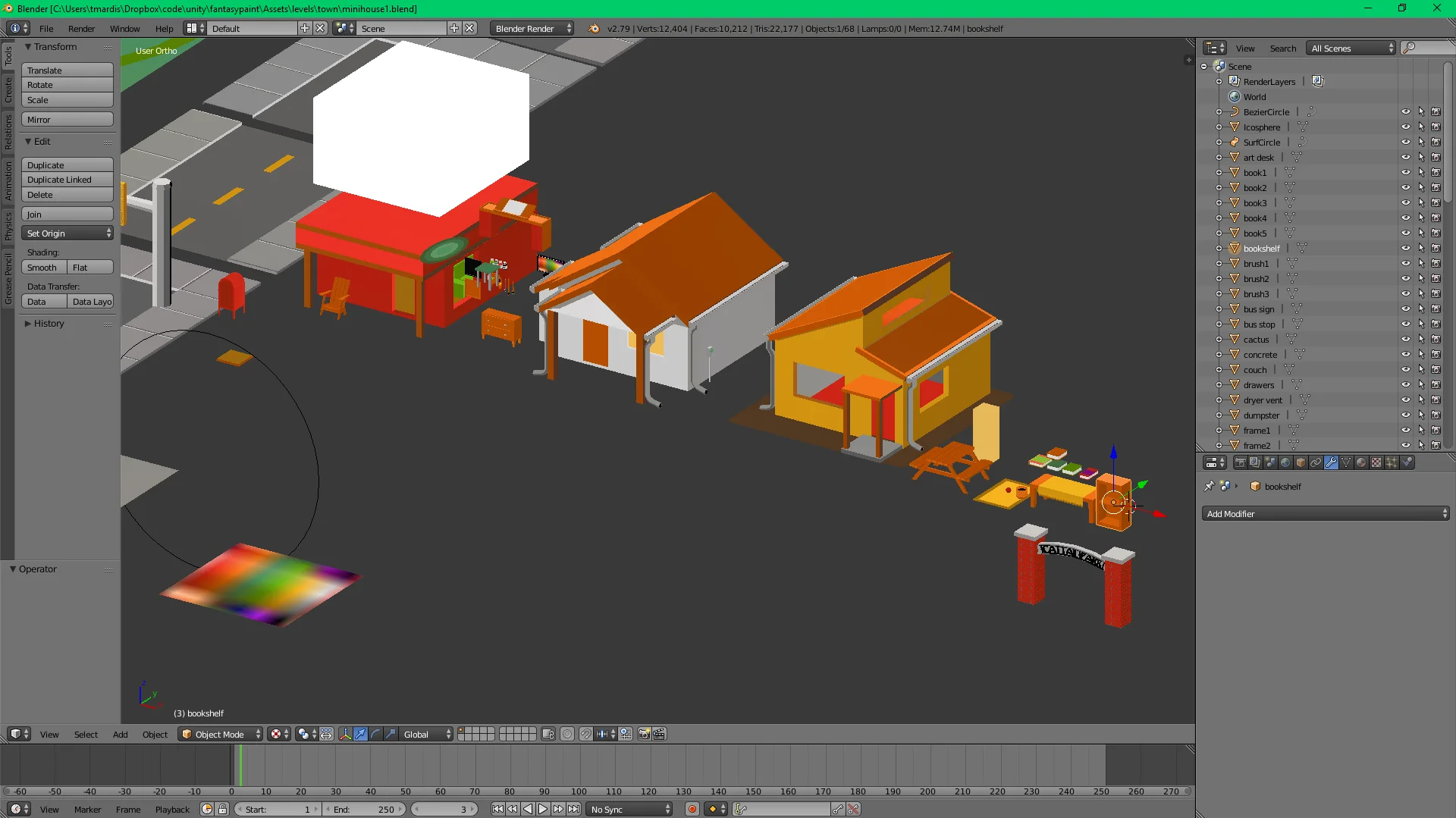1456x818 pixels.
Task: Collapse the Edit panel
Action: coord(28,142)
